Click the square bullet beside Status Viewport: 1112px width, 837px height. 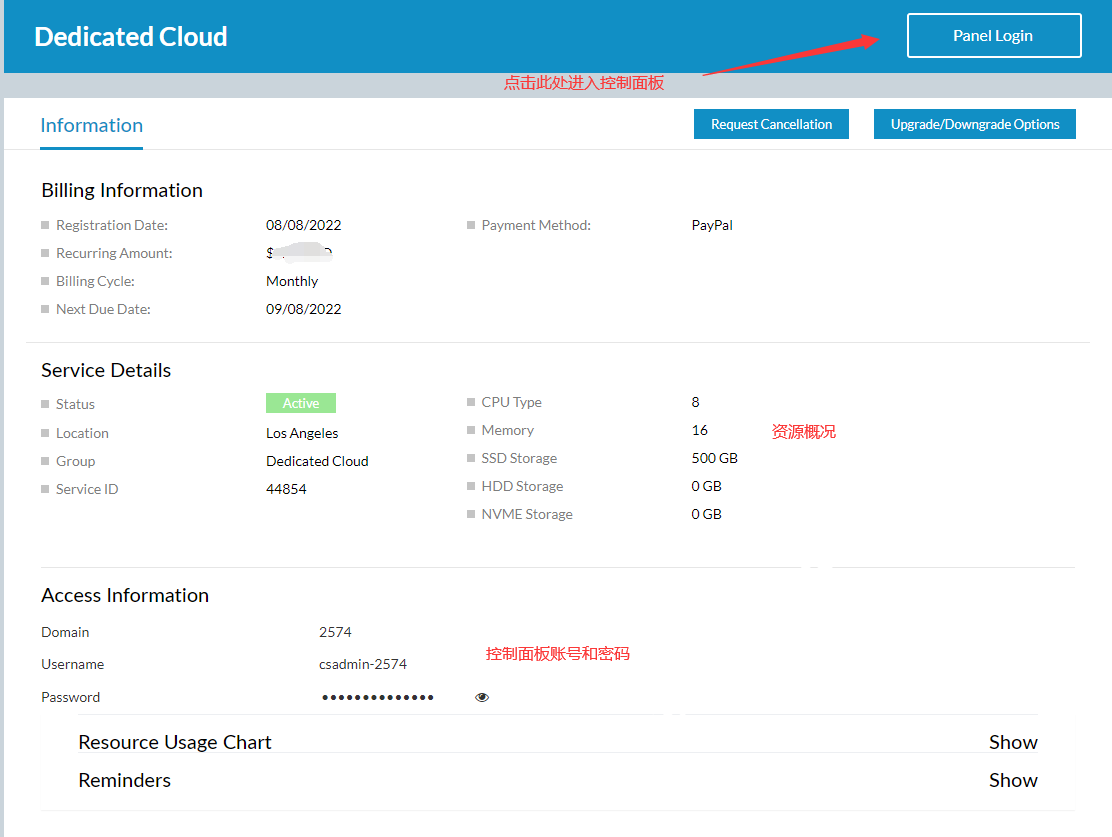coord(45,404)
